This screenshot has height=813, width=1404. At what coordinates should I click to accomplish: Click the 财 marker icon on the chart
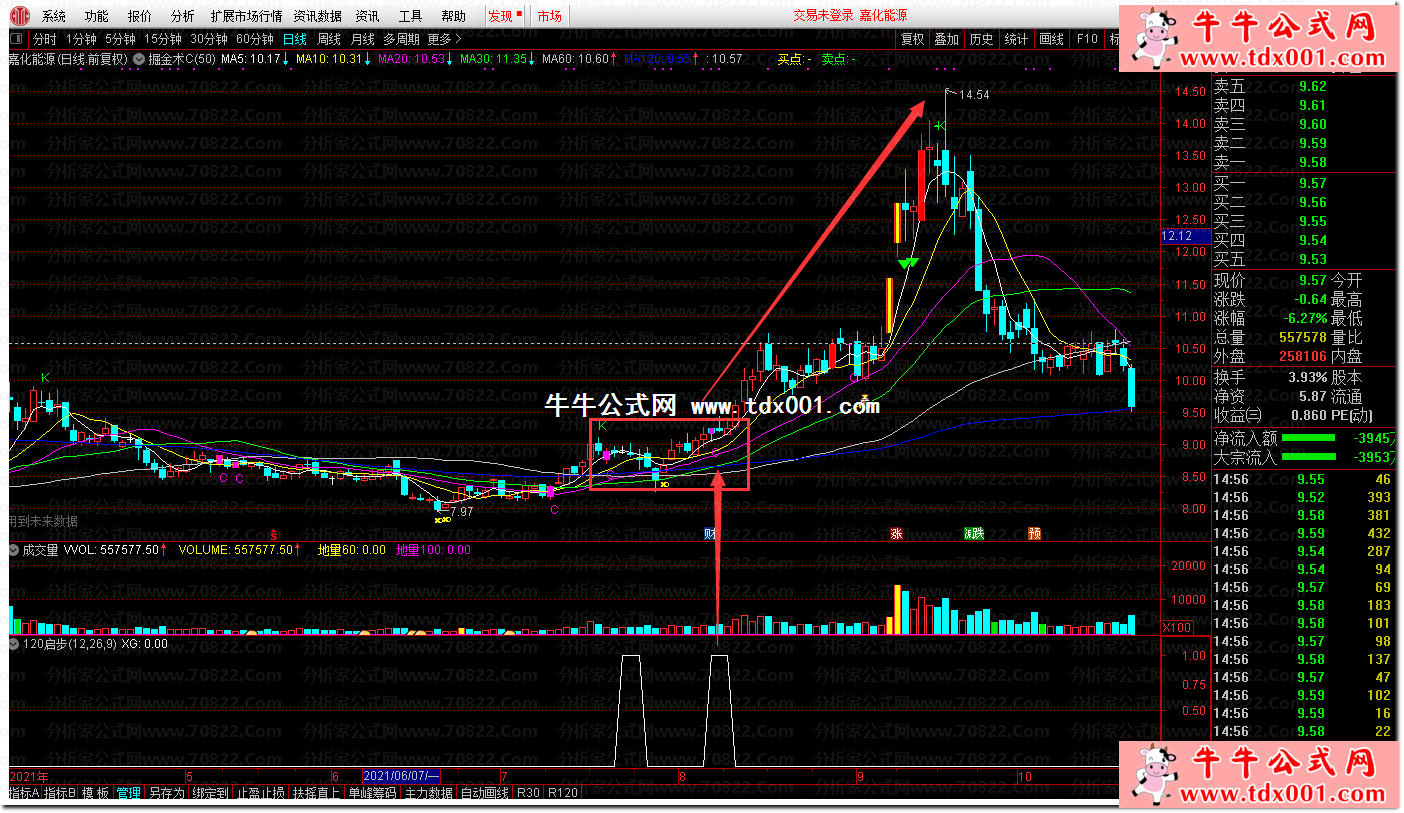(710, 534)
